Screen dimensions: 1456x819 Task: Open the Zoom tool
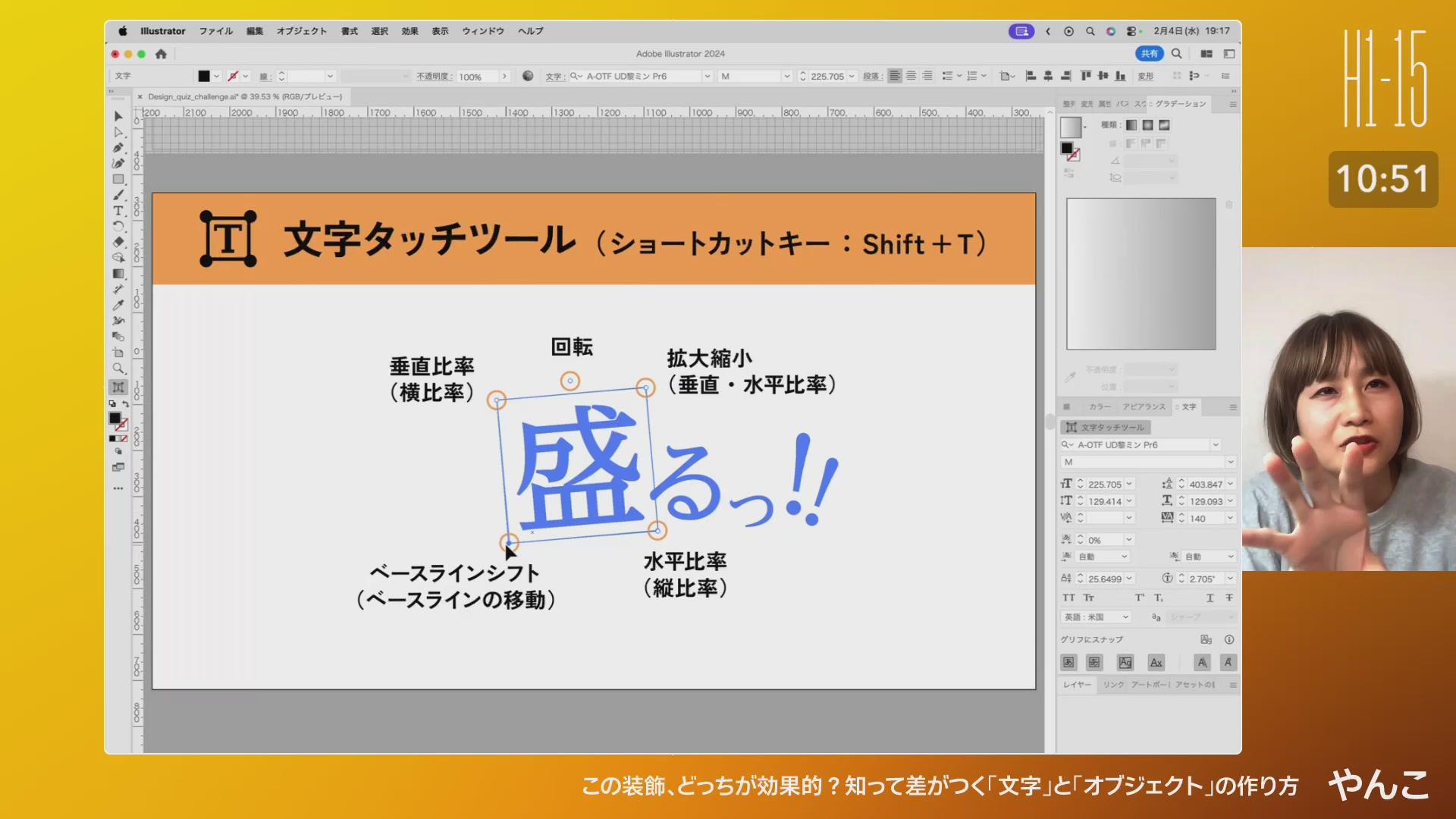[x=118, y=369]
